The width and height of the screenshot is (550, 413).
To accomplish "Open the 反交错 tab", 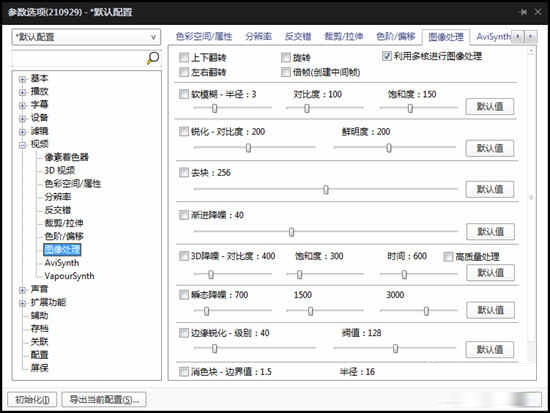I will pyautogui.click(x=298, y=36).
